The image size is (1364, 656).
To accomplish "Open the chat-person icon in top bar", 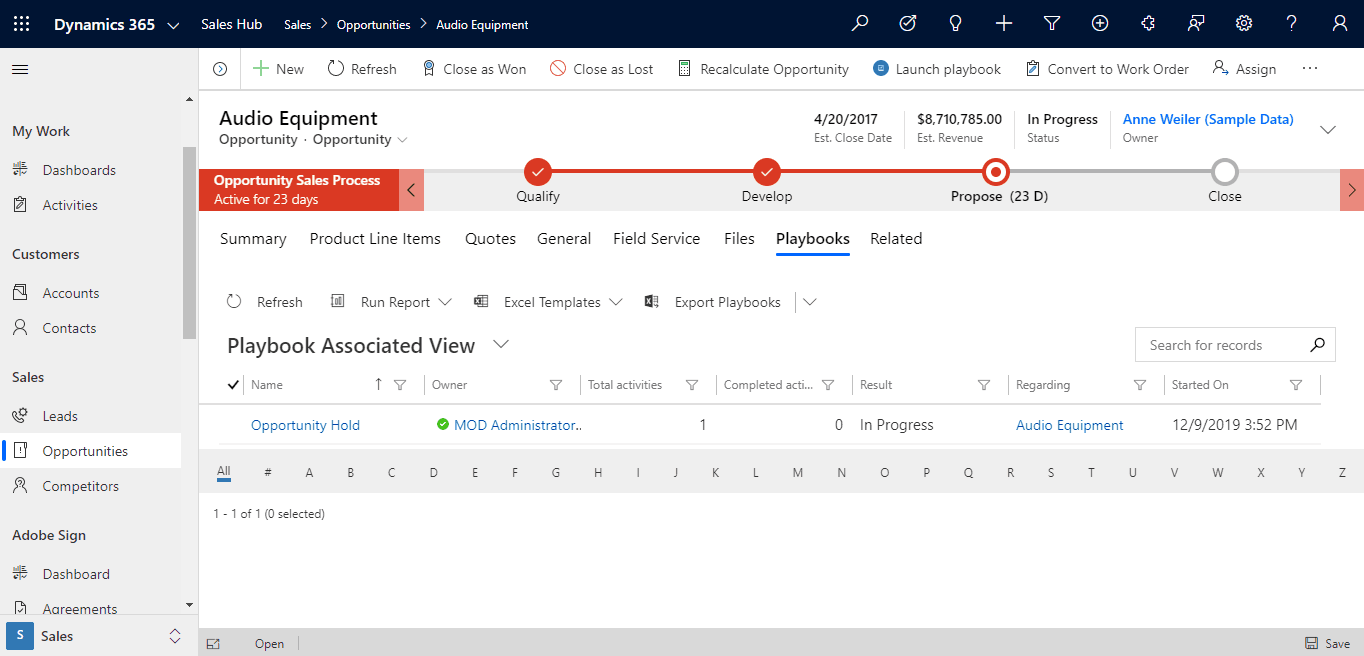I will click(x=1196, y=24).
